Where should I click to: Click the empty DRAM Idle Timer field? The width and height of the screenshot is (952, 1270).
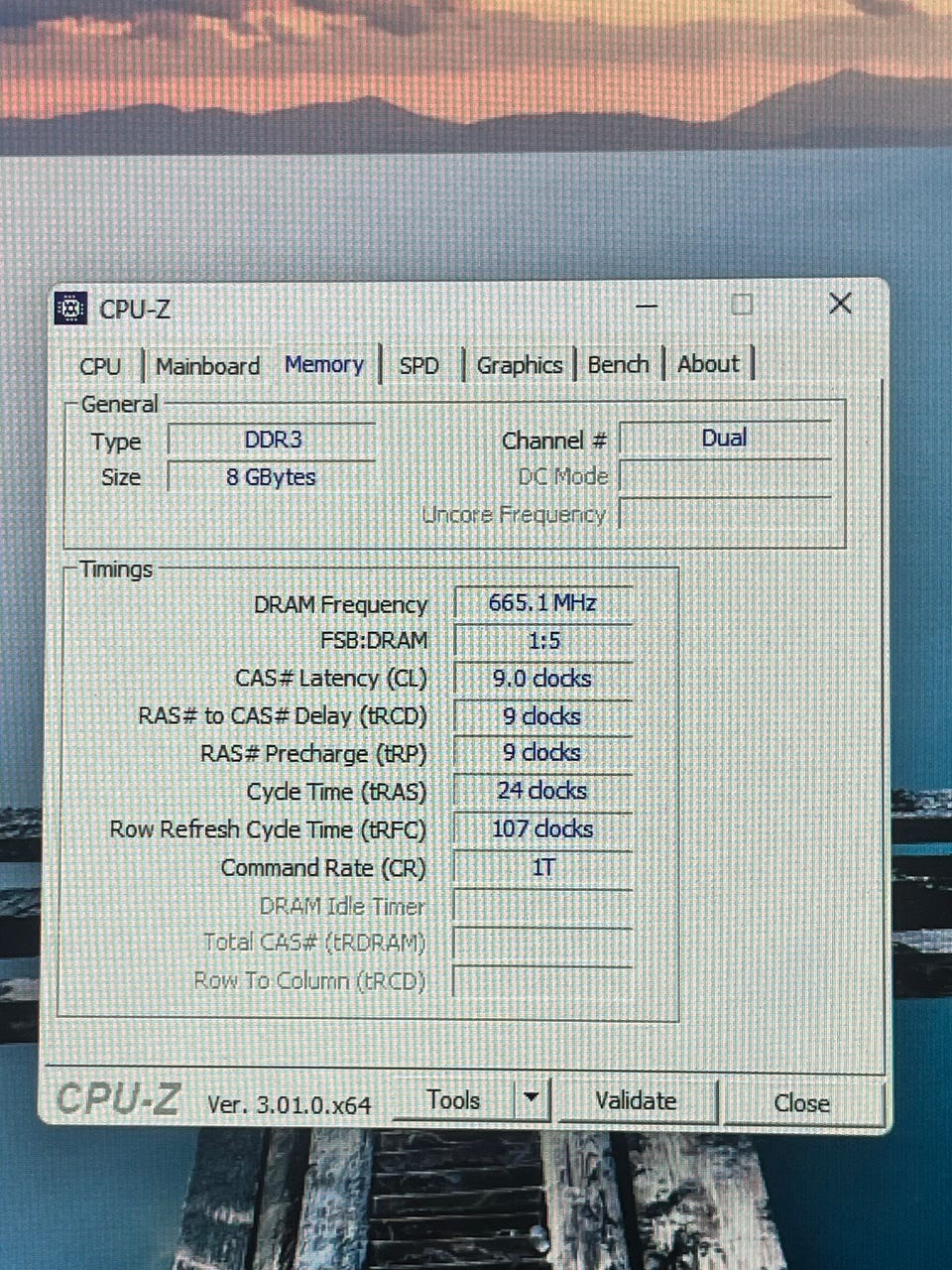(x=543, y=905)
